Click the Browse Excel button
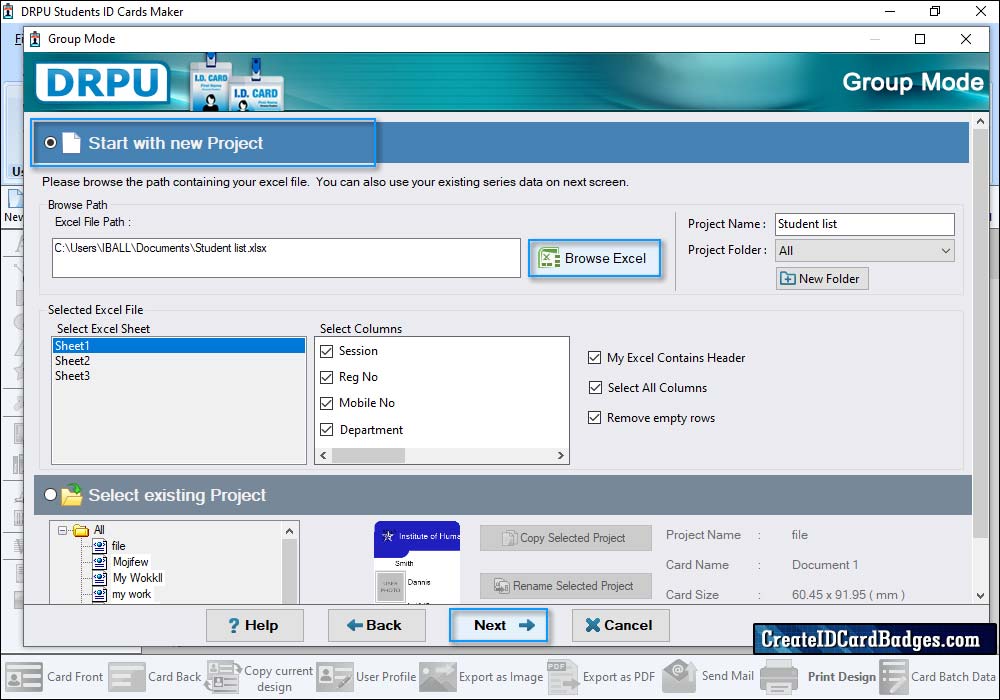 point(594,258)
